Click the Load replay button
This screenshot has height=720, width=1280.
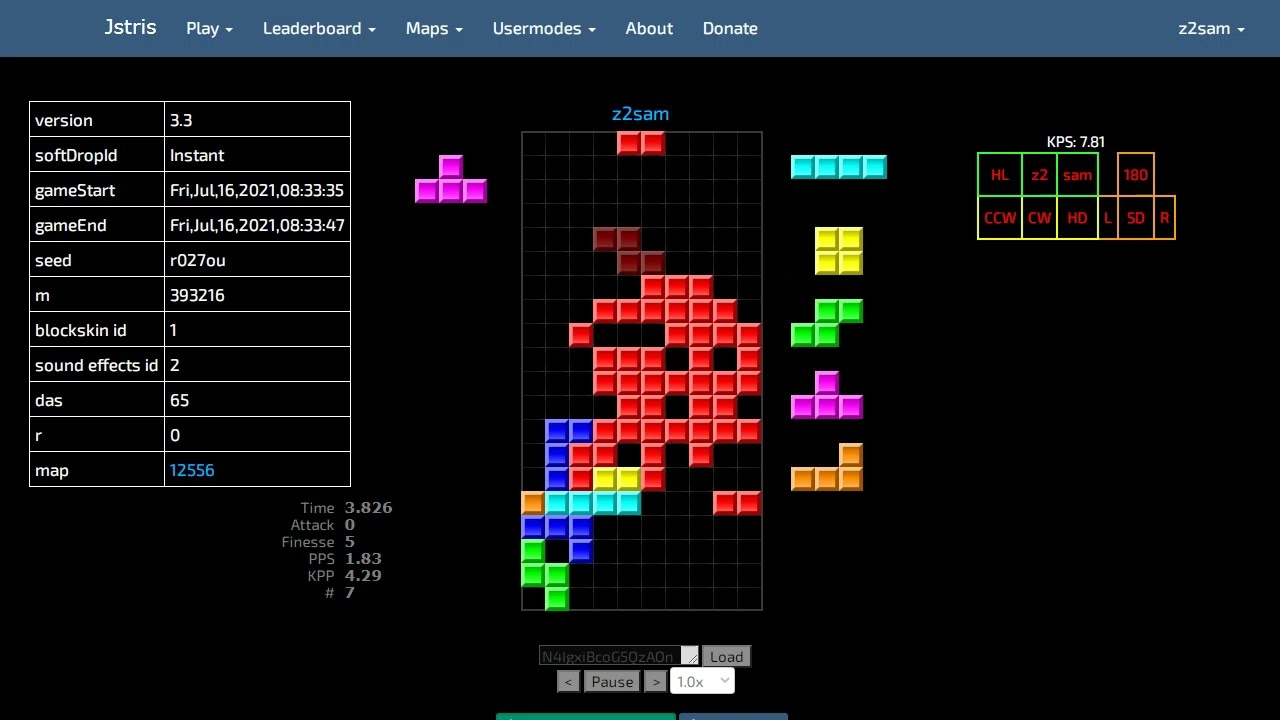pos(727,657)
